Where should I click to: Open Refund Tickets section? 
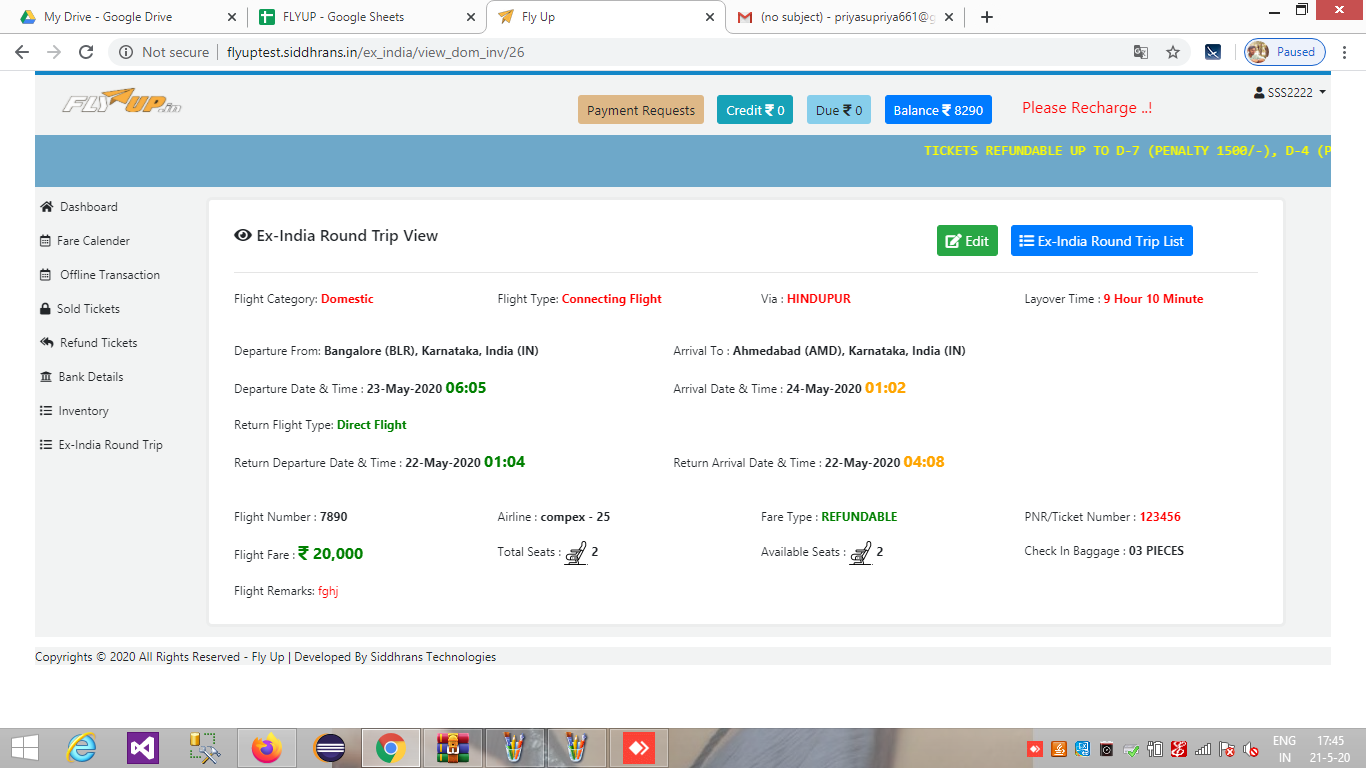point(98,343)
